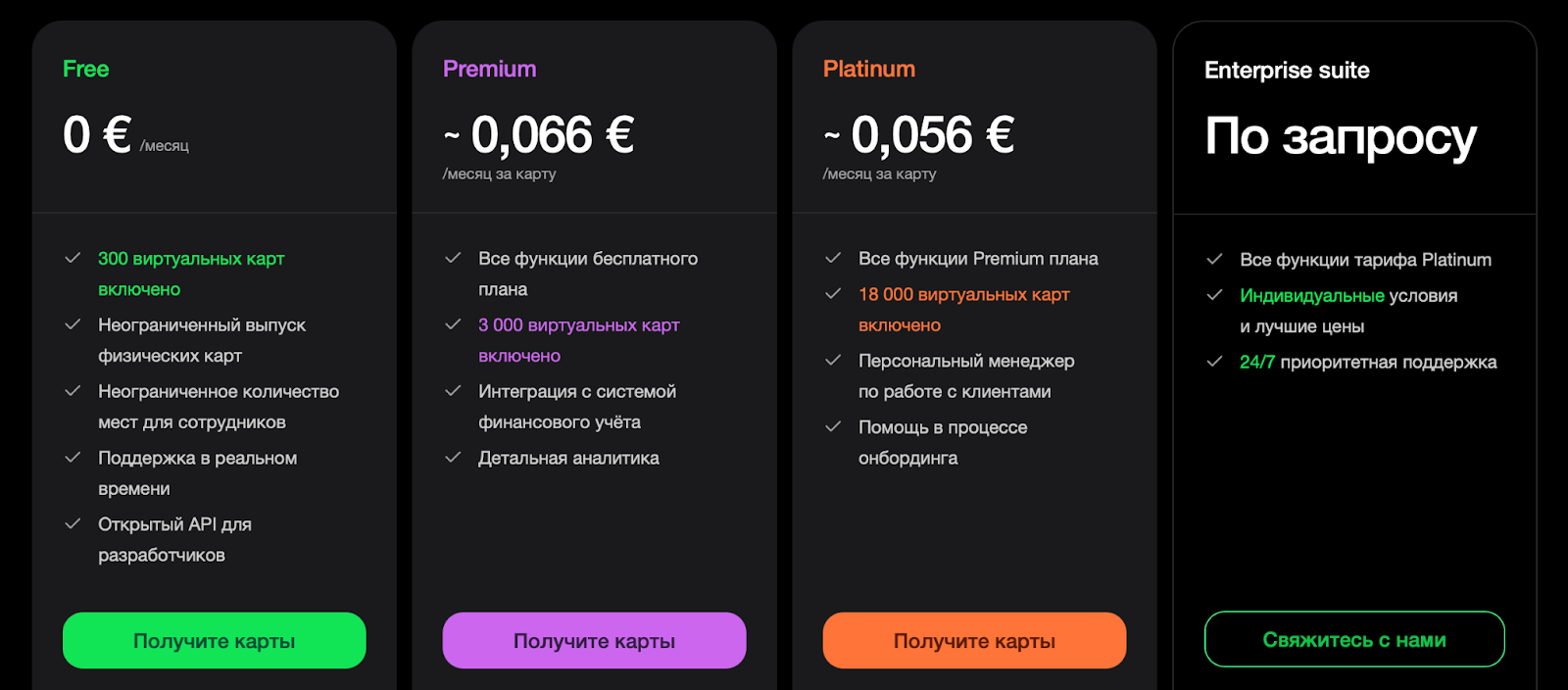
Task: Select the Premium plan heading
Action: [x=490, y=70]
